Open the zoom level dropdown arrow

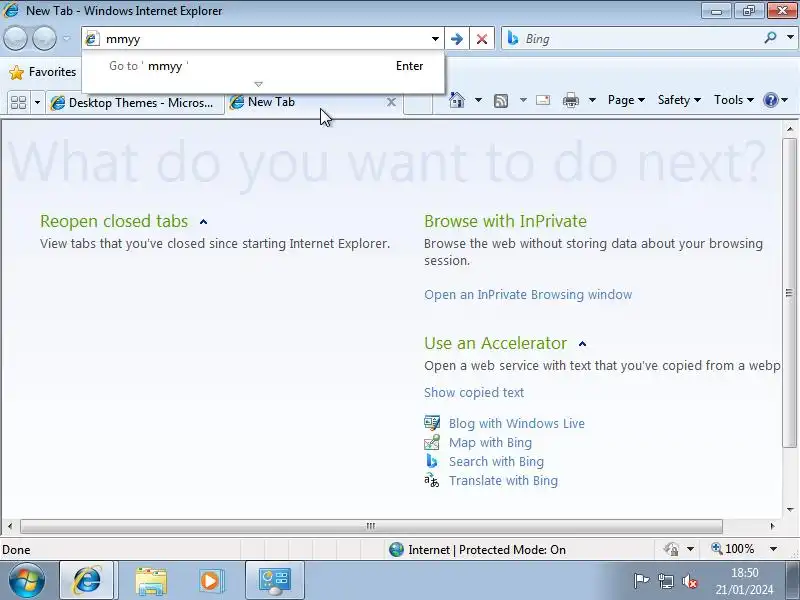(773, 549)
